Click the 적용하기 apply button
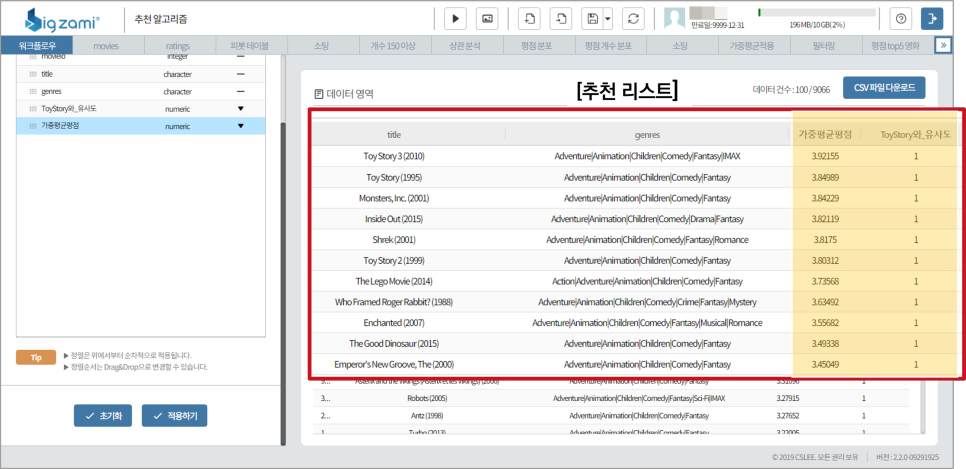This screenshot has height=469, width=966. click(x=174, y=416)
